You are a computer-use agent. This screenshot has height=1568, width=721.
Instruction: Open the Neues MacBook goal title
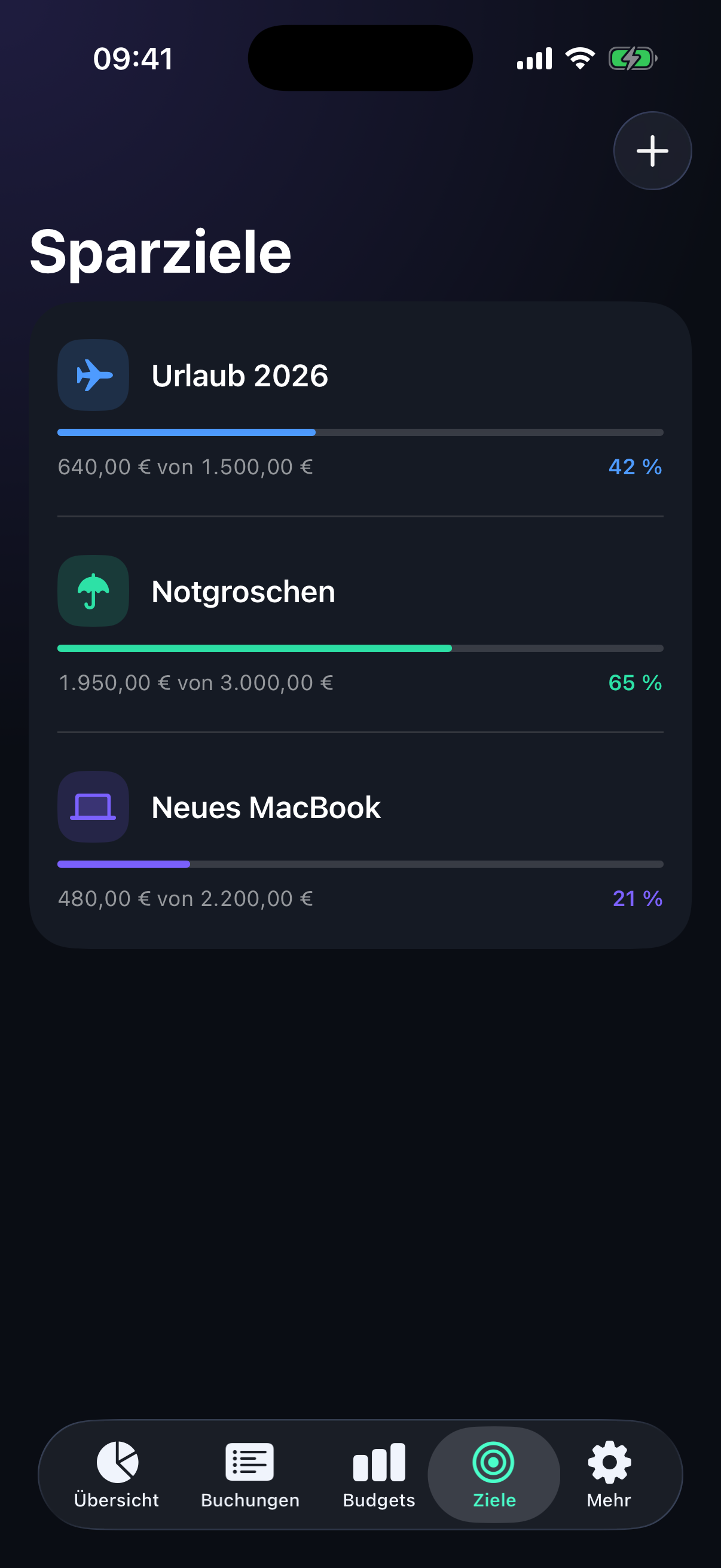pyautogui.click(x=266, y=807)
